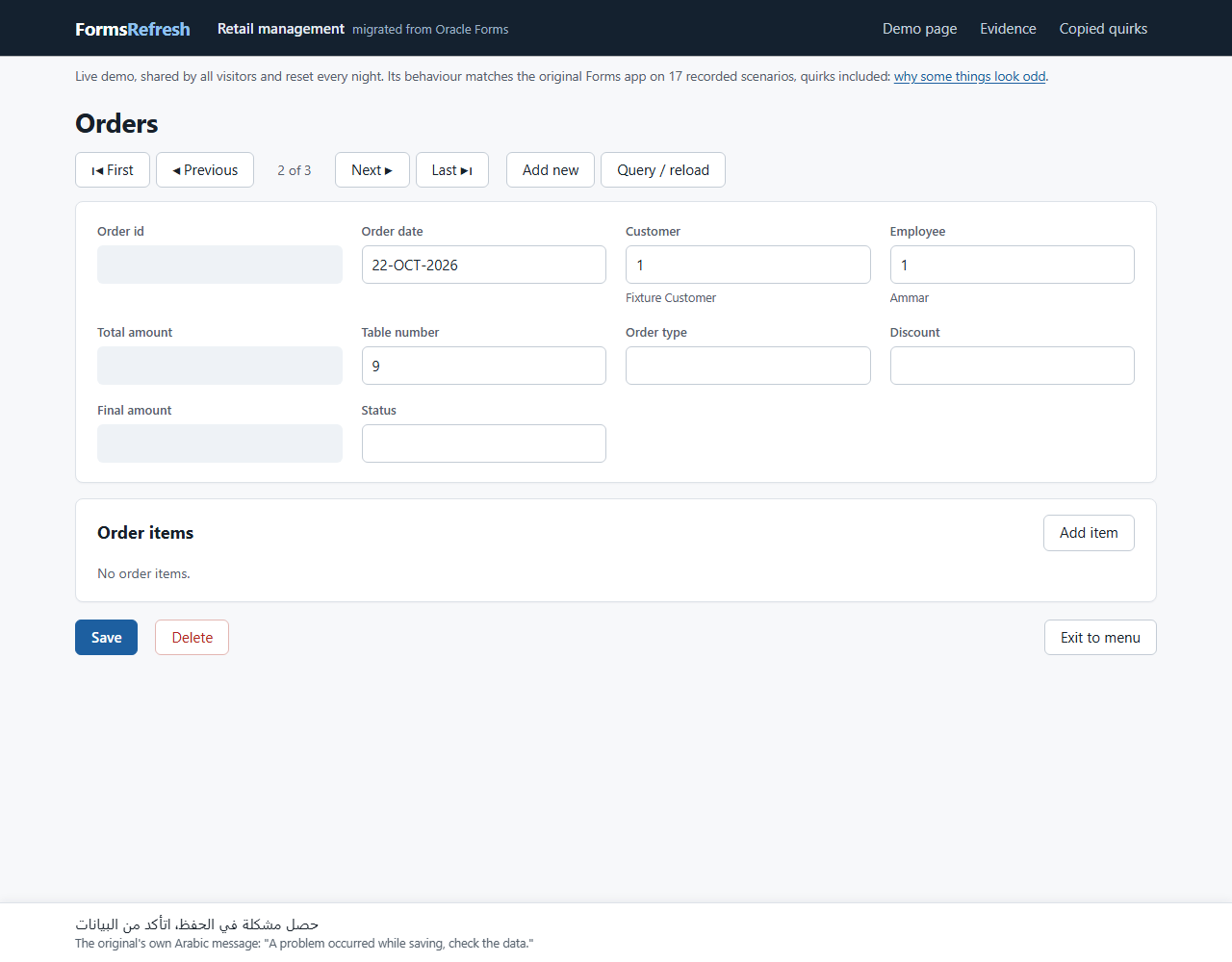Focus the Table number field
This screenshot has height=962, width=1232.
tap(484, 366)
